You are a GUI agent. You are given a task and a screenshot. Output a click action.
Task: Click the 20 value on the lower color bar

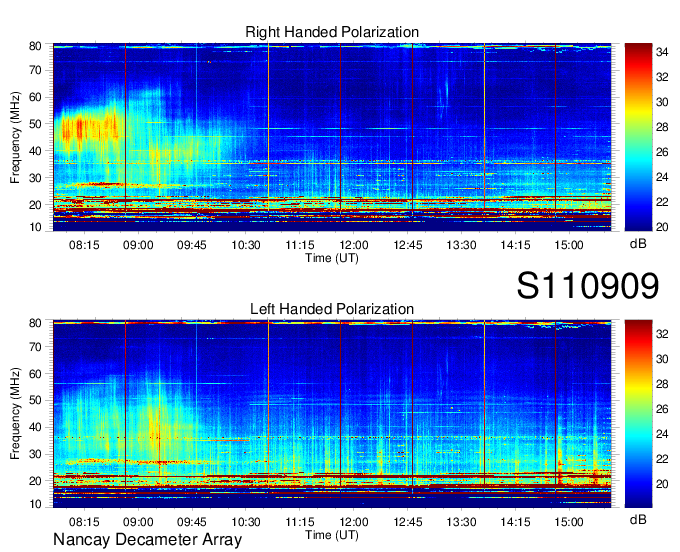pos(662,484)
